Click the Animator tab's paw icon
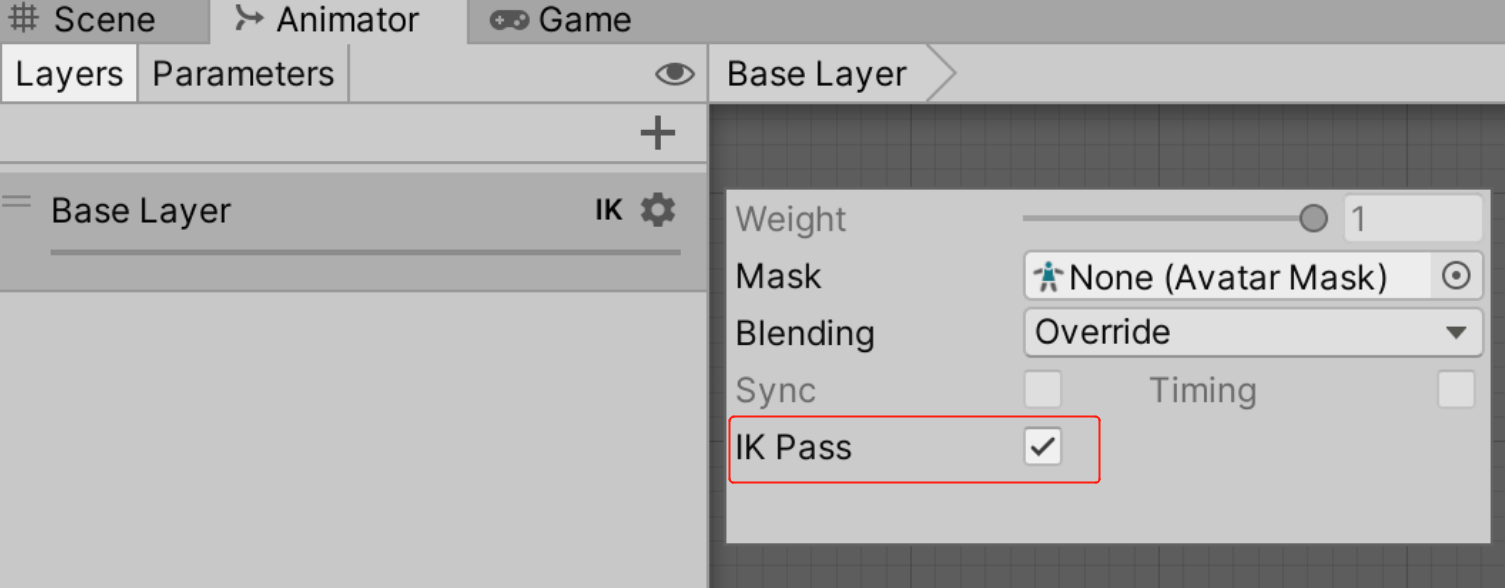 click(249, 18)
